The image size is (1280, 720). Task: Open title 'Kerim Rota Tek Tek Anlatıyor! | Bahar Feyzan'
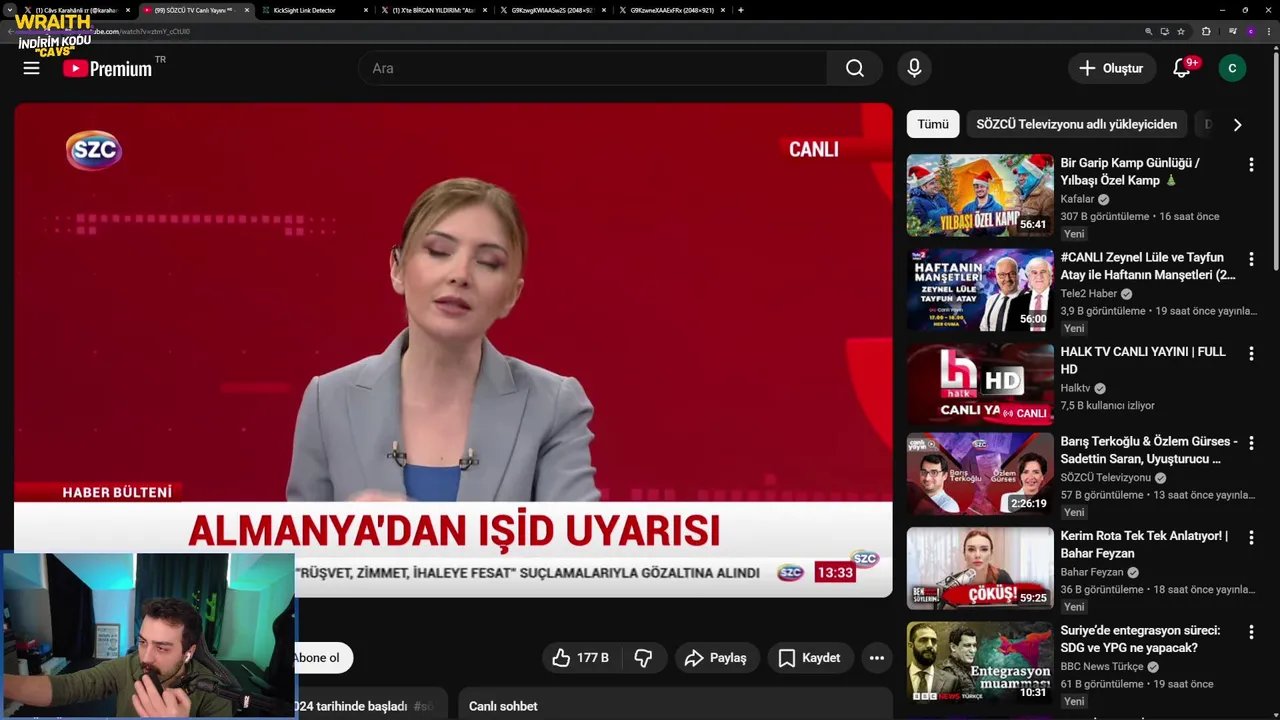click(x=1144, y=544)
